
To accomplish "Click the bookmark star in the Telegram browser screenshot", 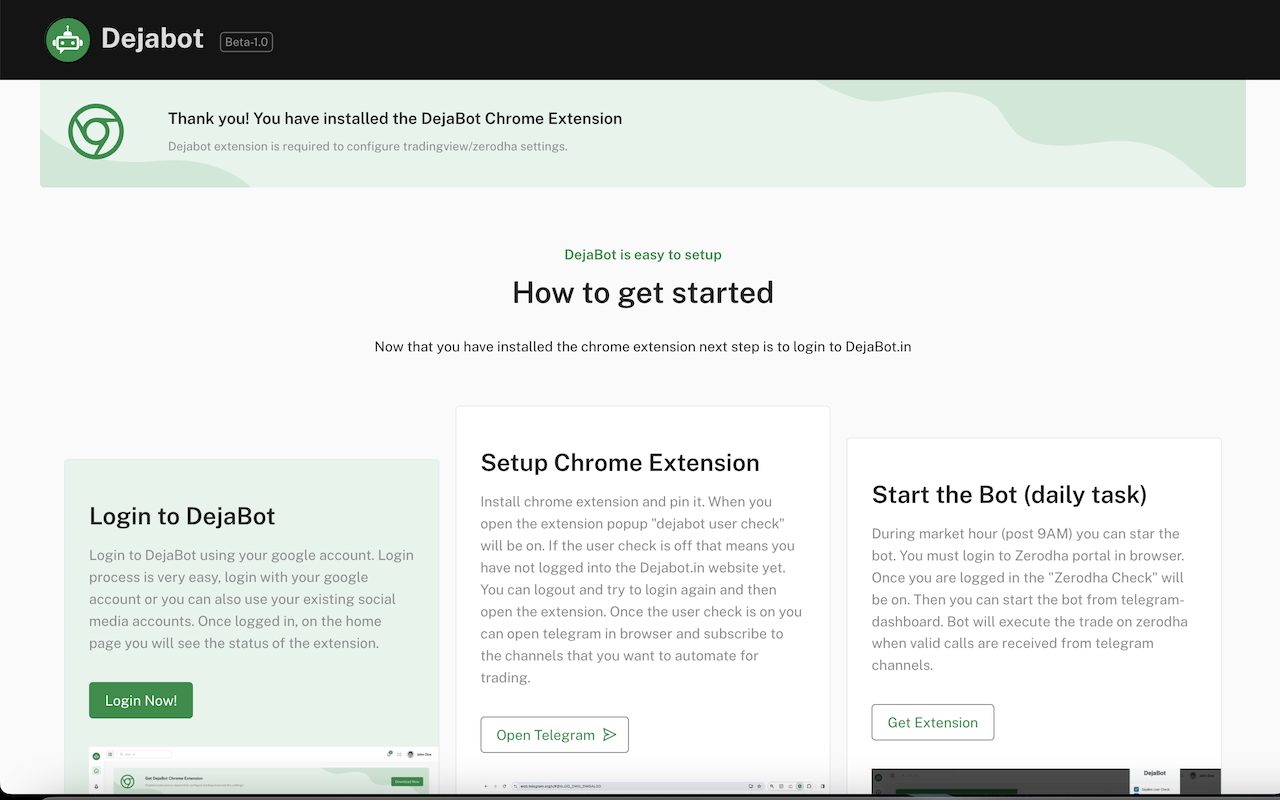I will [760, 786].
